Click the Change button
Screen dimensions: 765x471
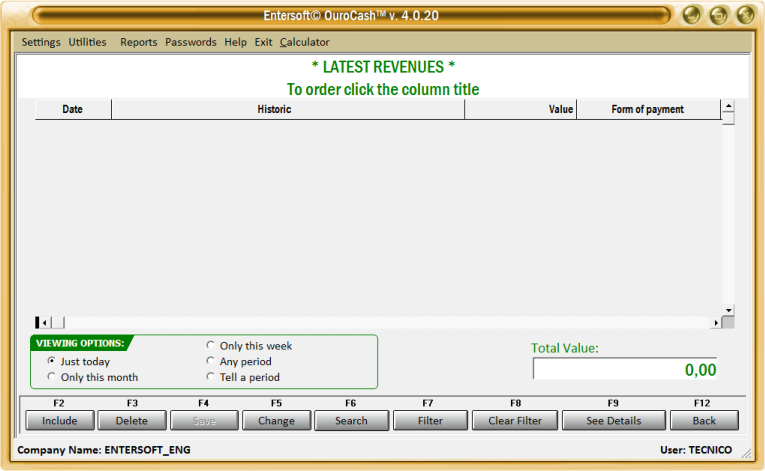click(x=276, y=420)
